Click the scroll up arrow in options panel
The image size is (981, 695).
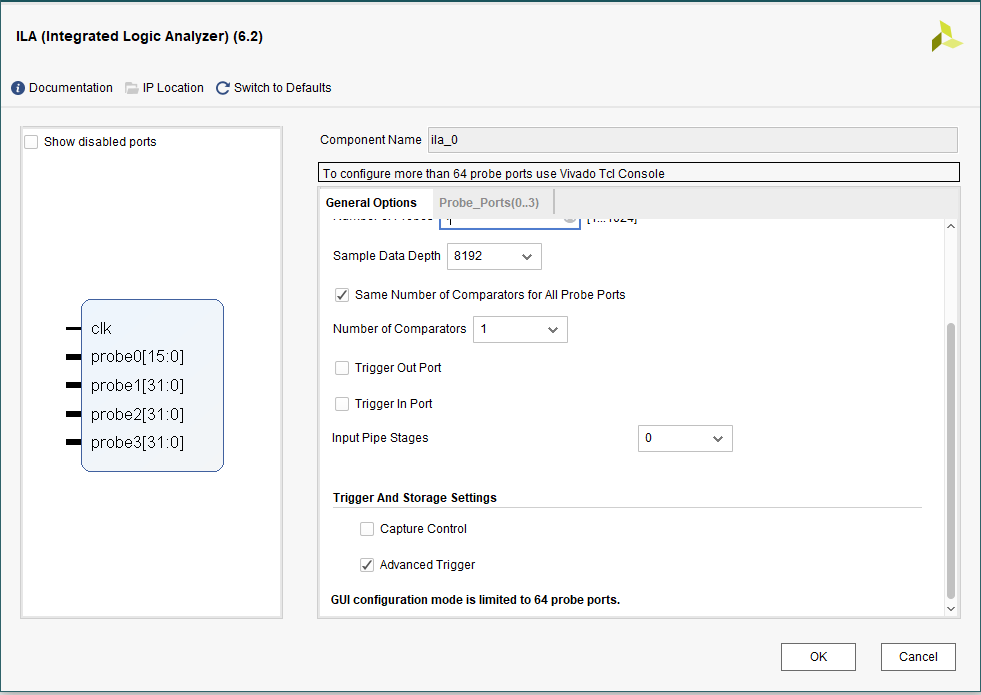(x=951, y=226)
